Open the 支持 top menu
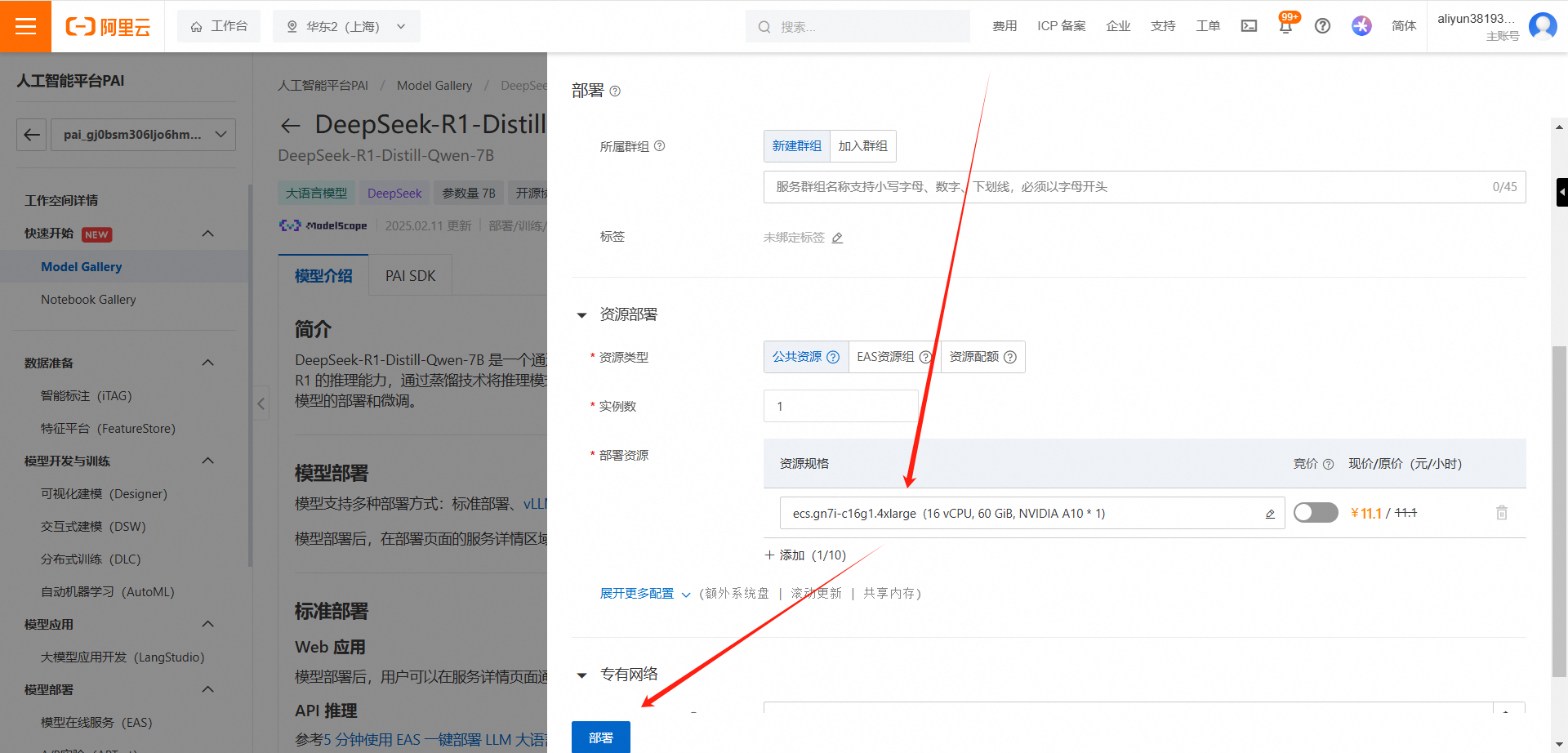This screenshot has height=753, width=1568. click(x=1163, y=26)
